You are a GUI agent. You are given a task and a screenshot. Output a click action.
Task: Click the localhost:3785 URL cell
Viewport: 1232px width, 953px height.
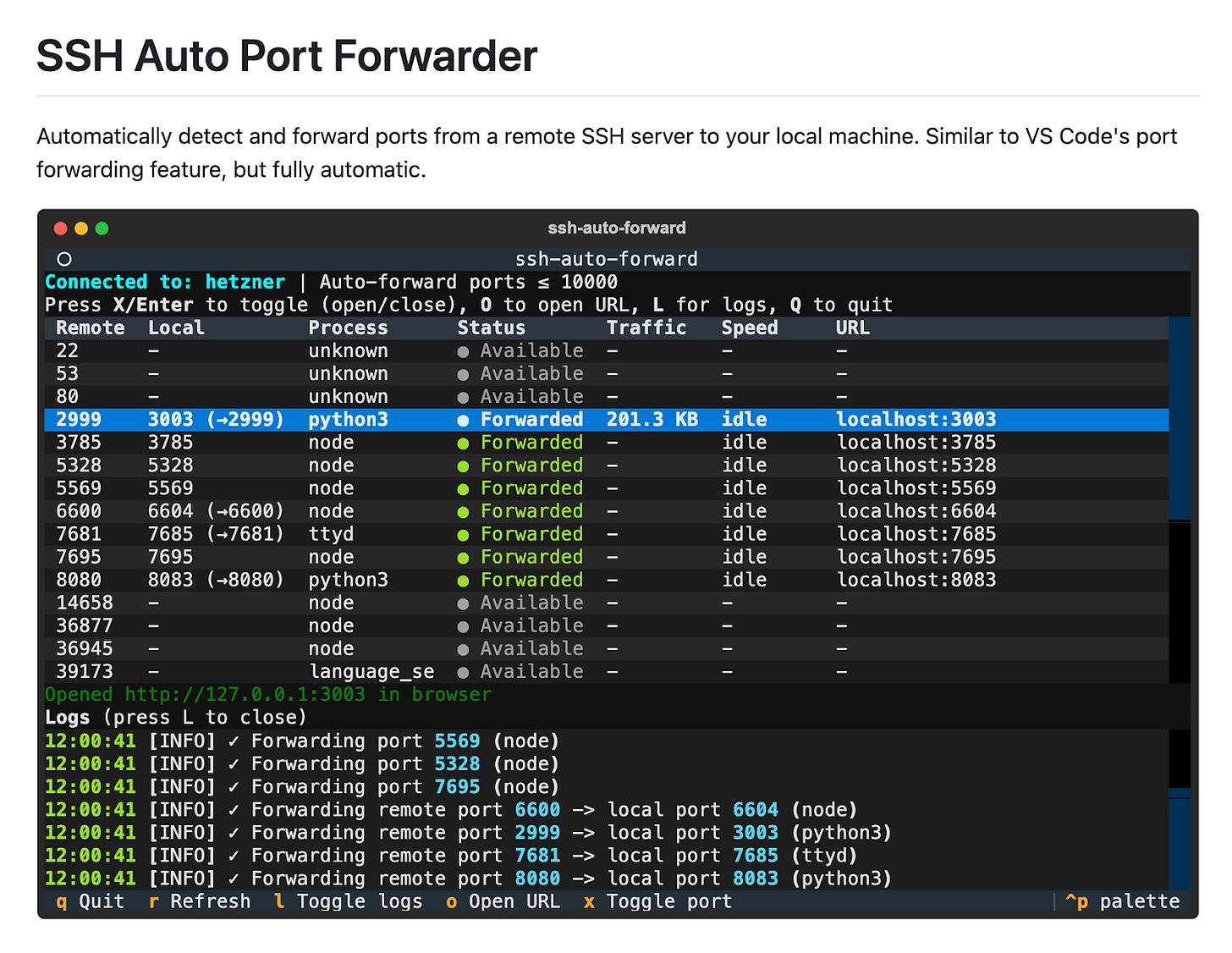916,443
